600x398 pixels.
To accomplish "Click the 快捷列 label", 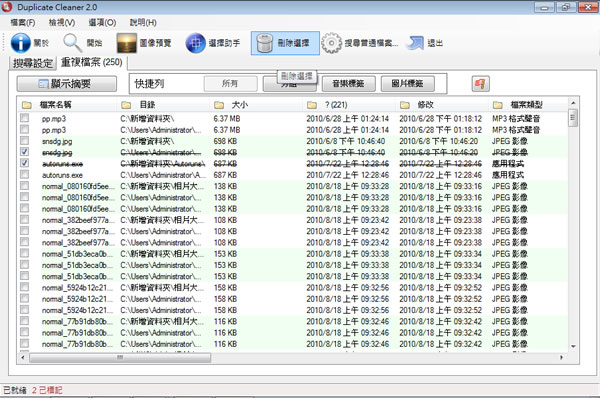I will point(150,84).
